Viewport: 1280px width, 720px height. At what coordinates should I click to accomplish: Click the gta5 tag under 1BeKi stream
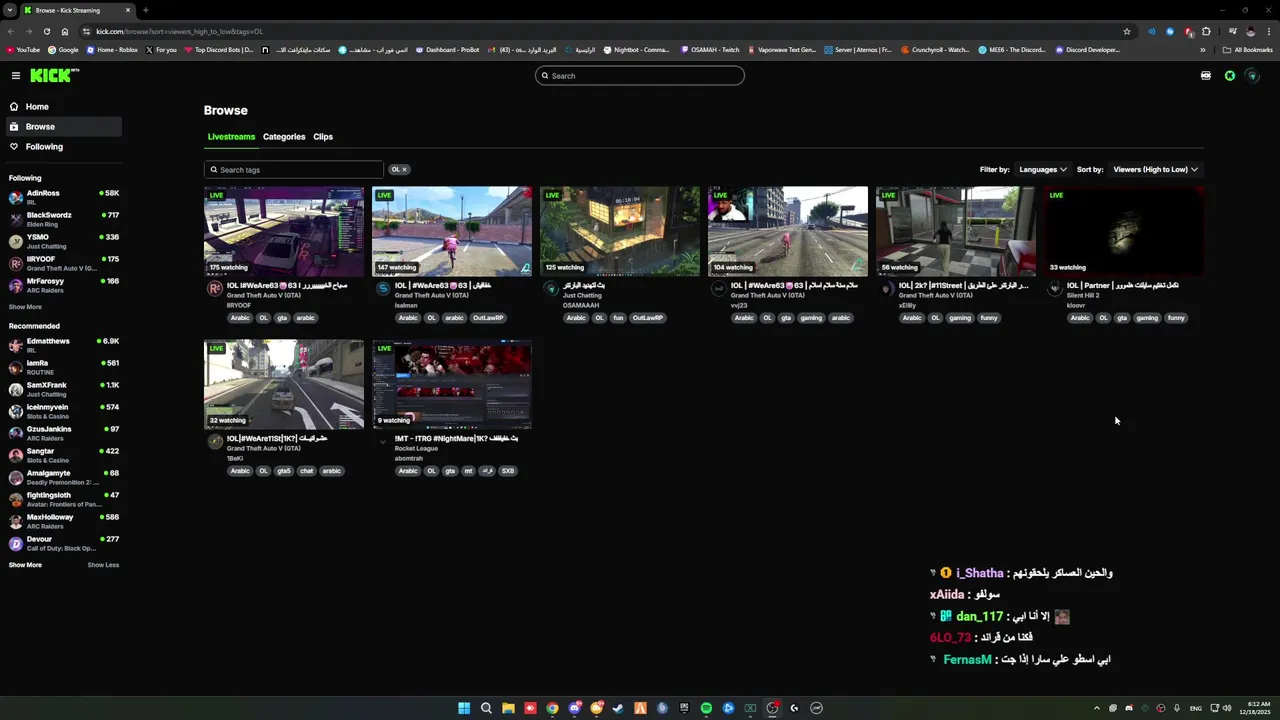tap(284, 471)
